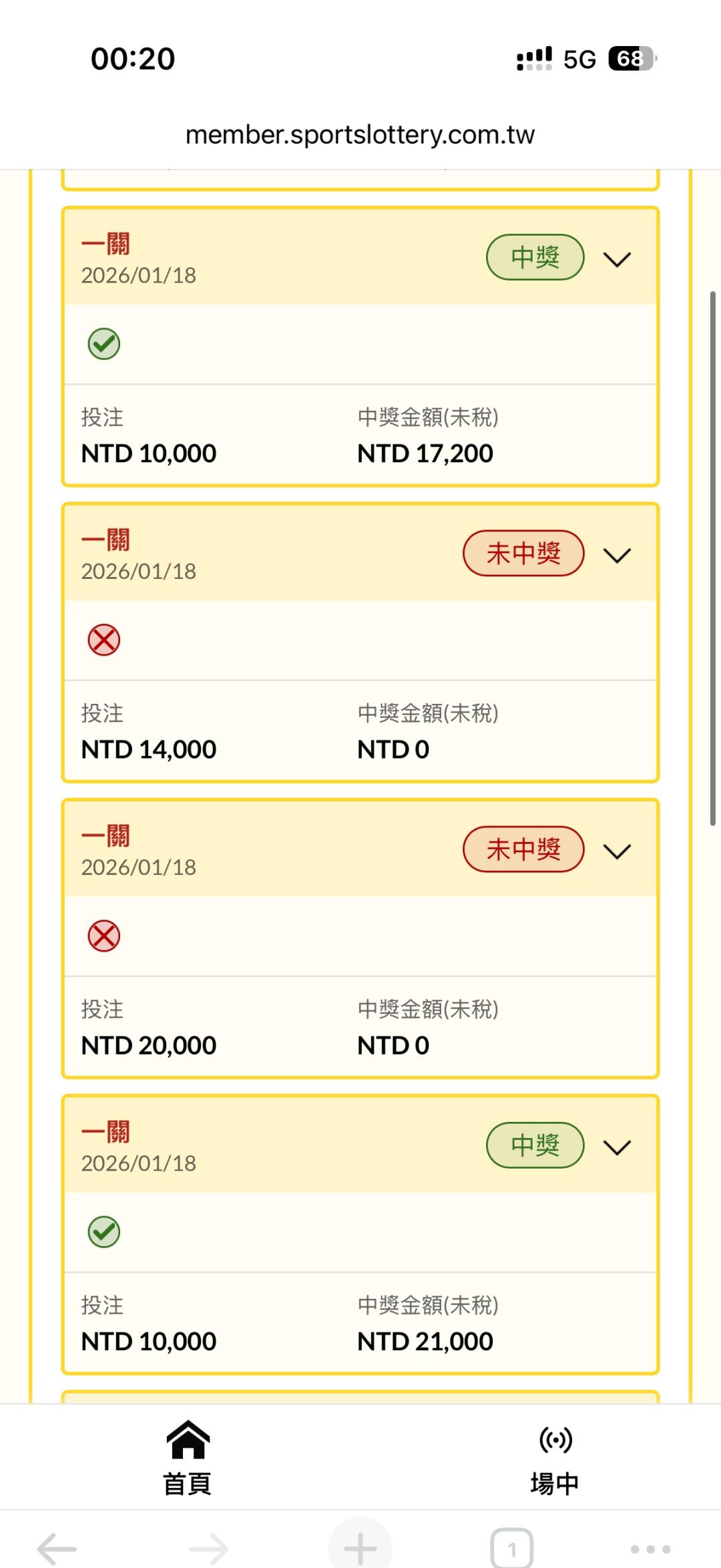Image resolution: width=721 pixels, height=1568 pixels.
Task: Expand the losing NTD 14,000 bet card
Action: 617,555
